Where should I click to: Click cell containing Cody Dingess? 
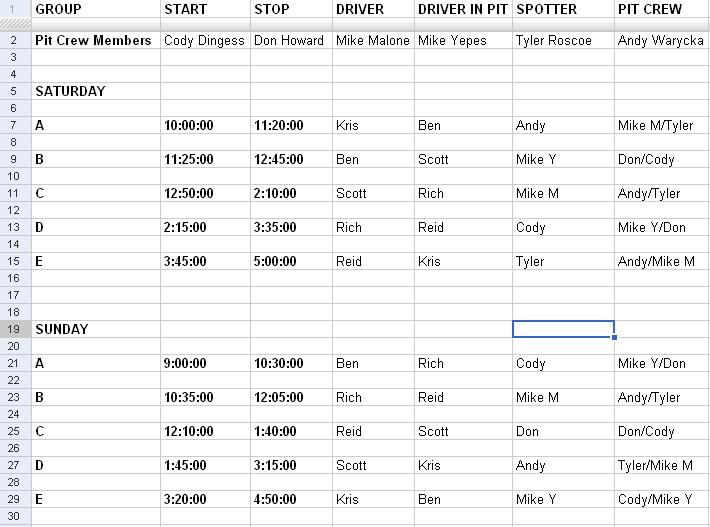tap(205, 40)
